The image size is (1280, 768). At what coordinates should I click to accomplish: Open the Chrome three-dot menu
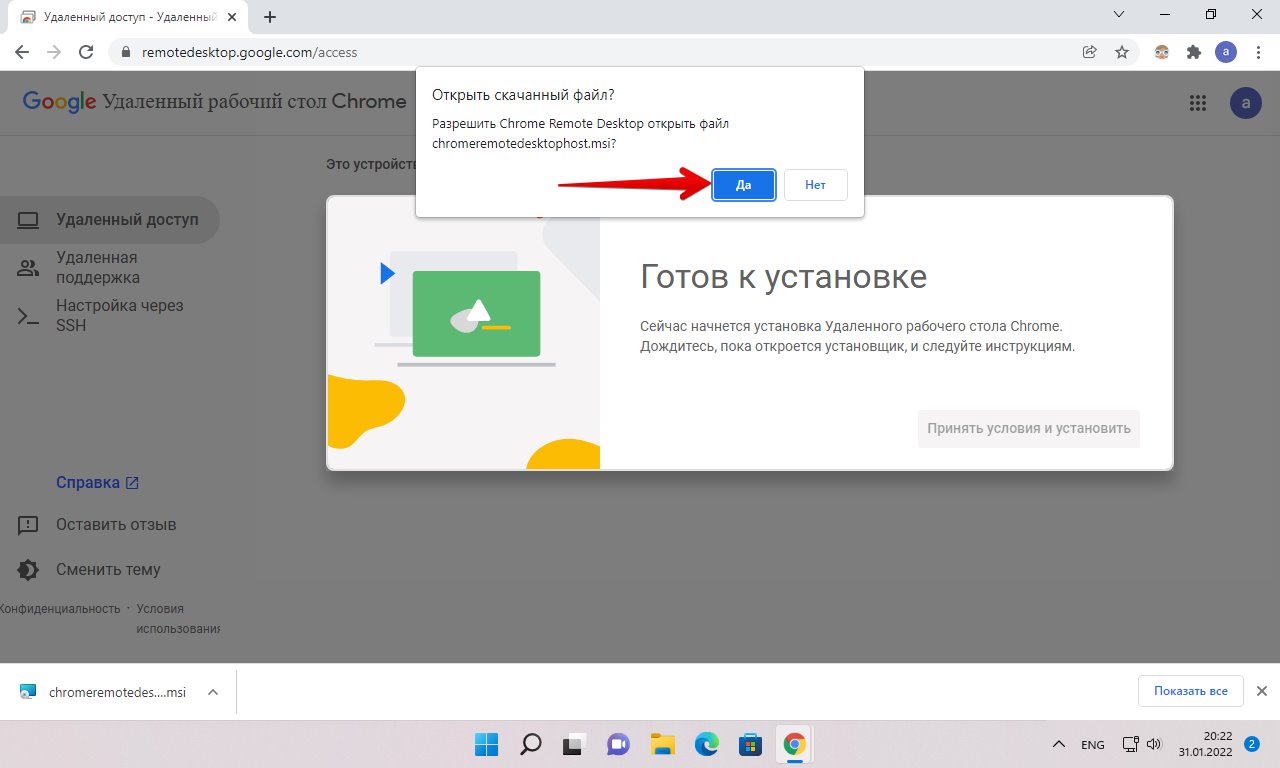[x=1257, y=52]
